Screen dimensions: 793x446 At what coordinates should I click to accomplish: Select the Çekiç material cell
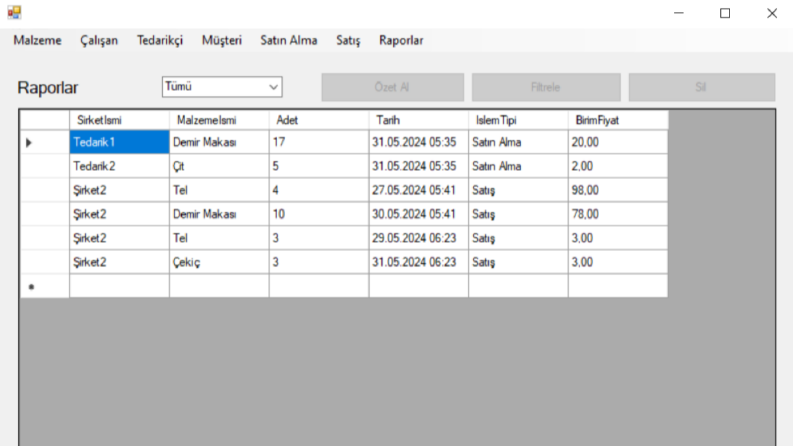(x=219, y=262)
